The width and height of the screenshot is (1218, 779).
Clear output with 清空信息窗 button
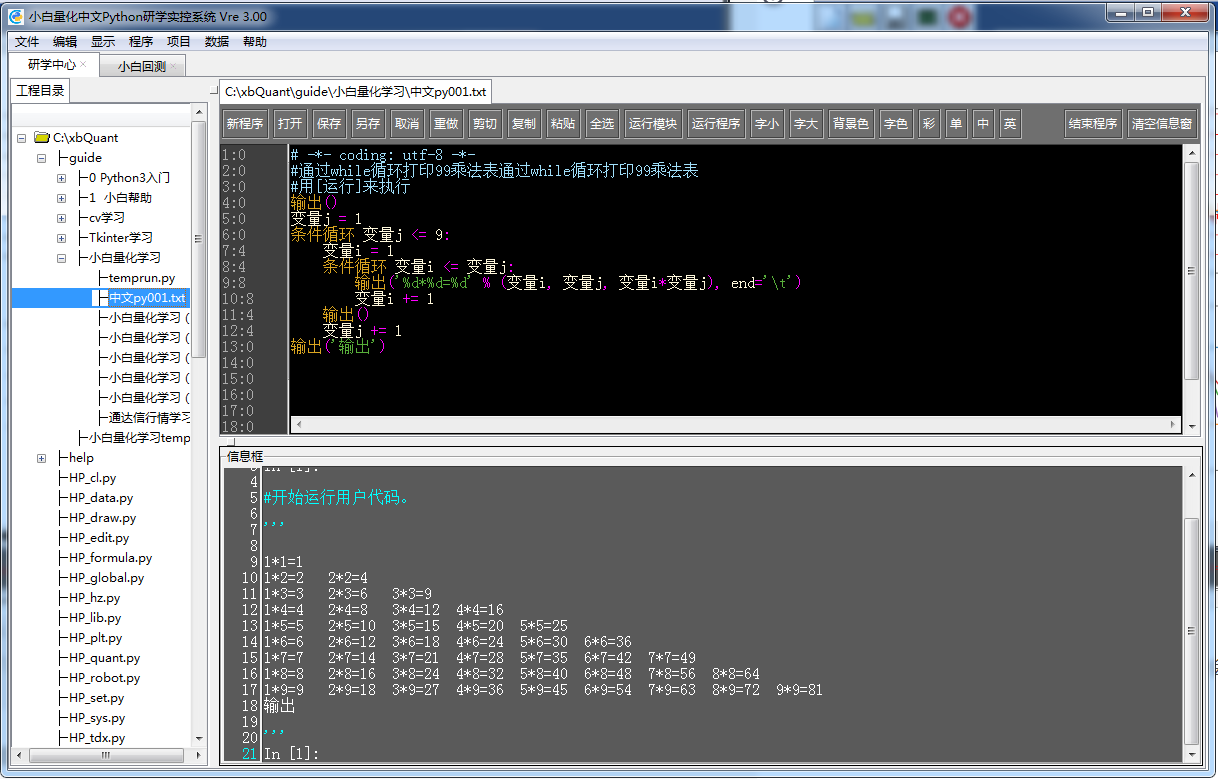pyautogui.click(x=1162, y=124)
